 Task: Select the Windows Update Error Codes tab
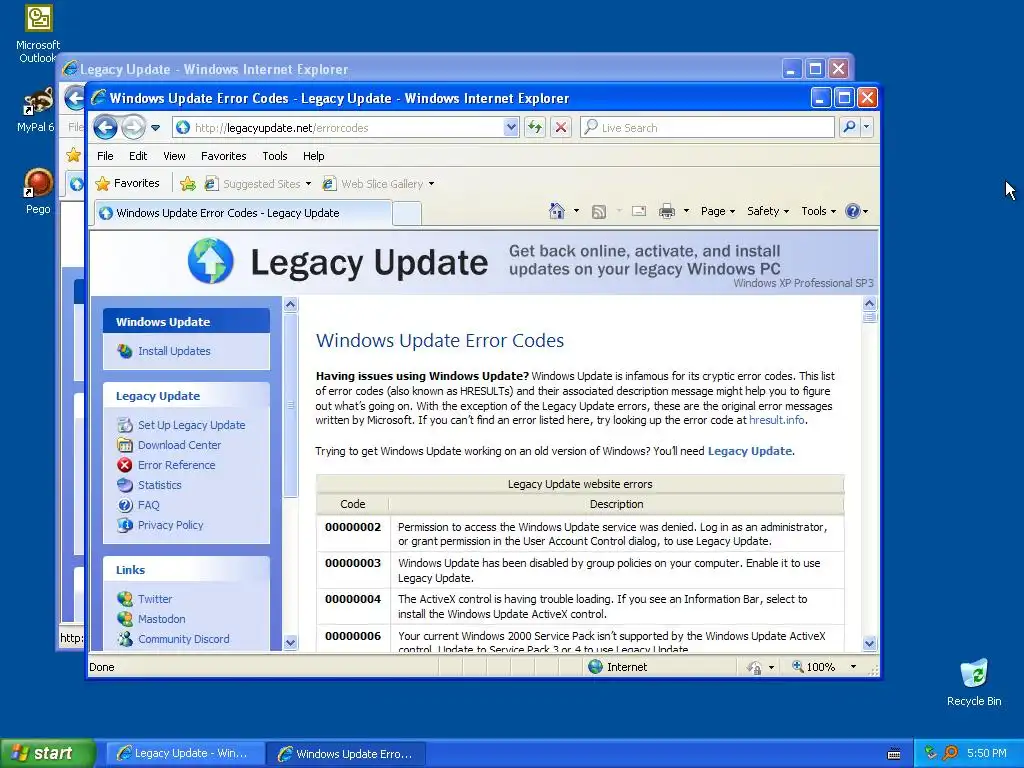coord(242,213)
